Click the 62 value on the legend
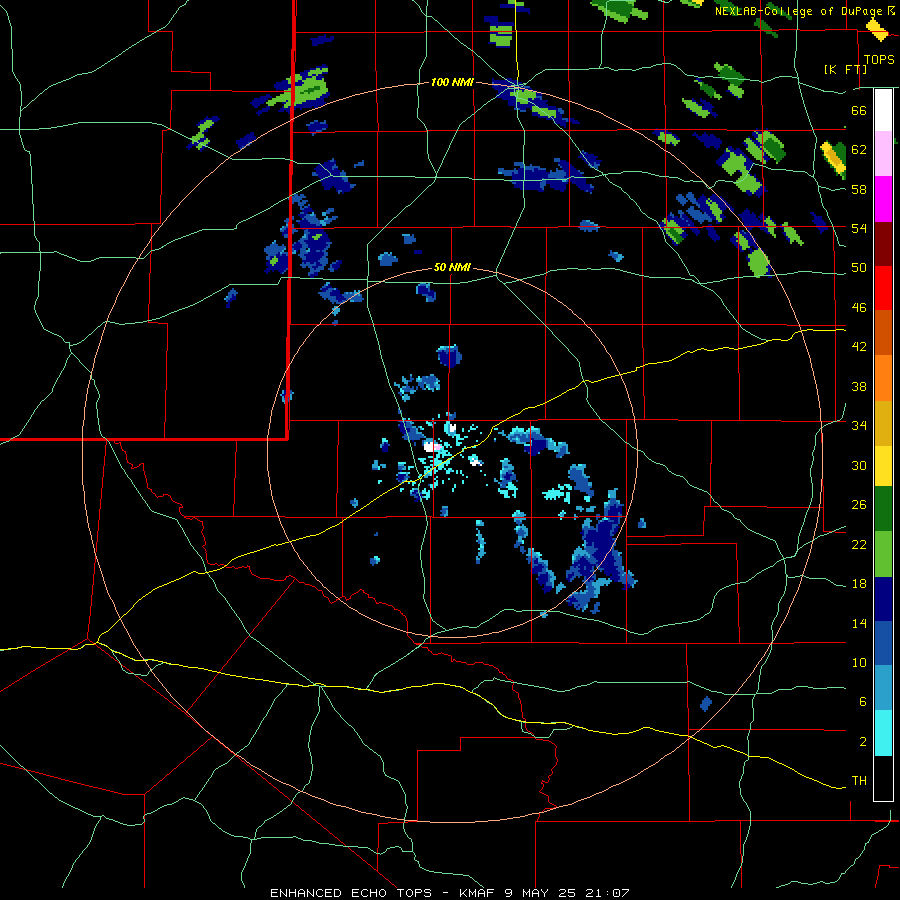Viewport: 900px width, 900px height. pos(859,150)
